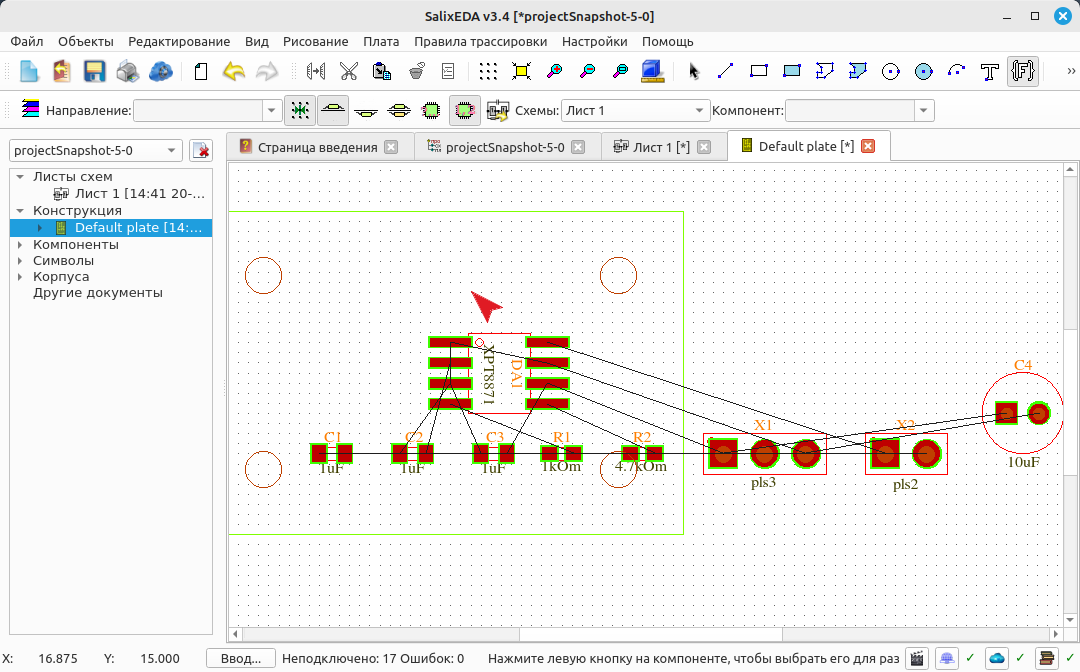Collapse the Листы схем tree node
This screenshot has width=1080, height=672.
[x=20, y=177]
